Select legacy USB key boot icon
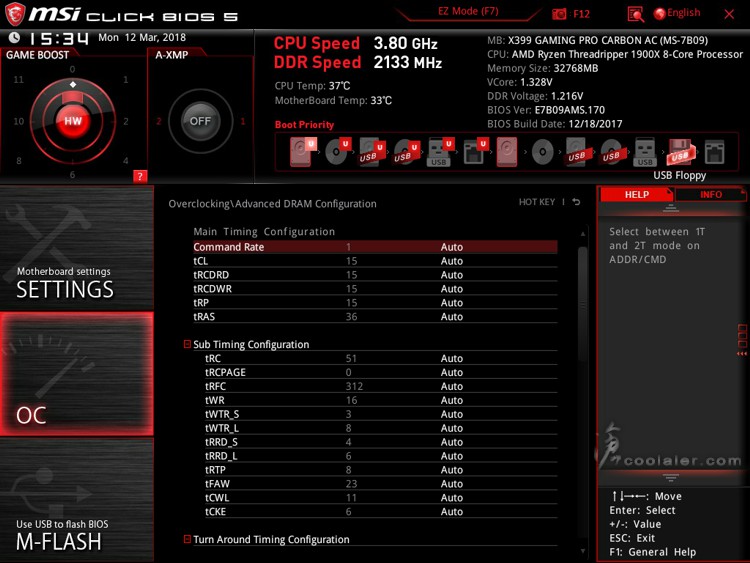The width and height of the screenshot is (750, 563). (x=645, y=152)
